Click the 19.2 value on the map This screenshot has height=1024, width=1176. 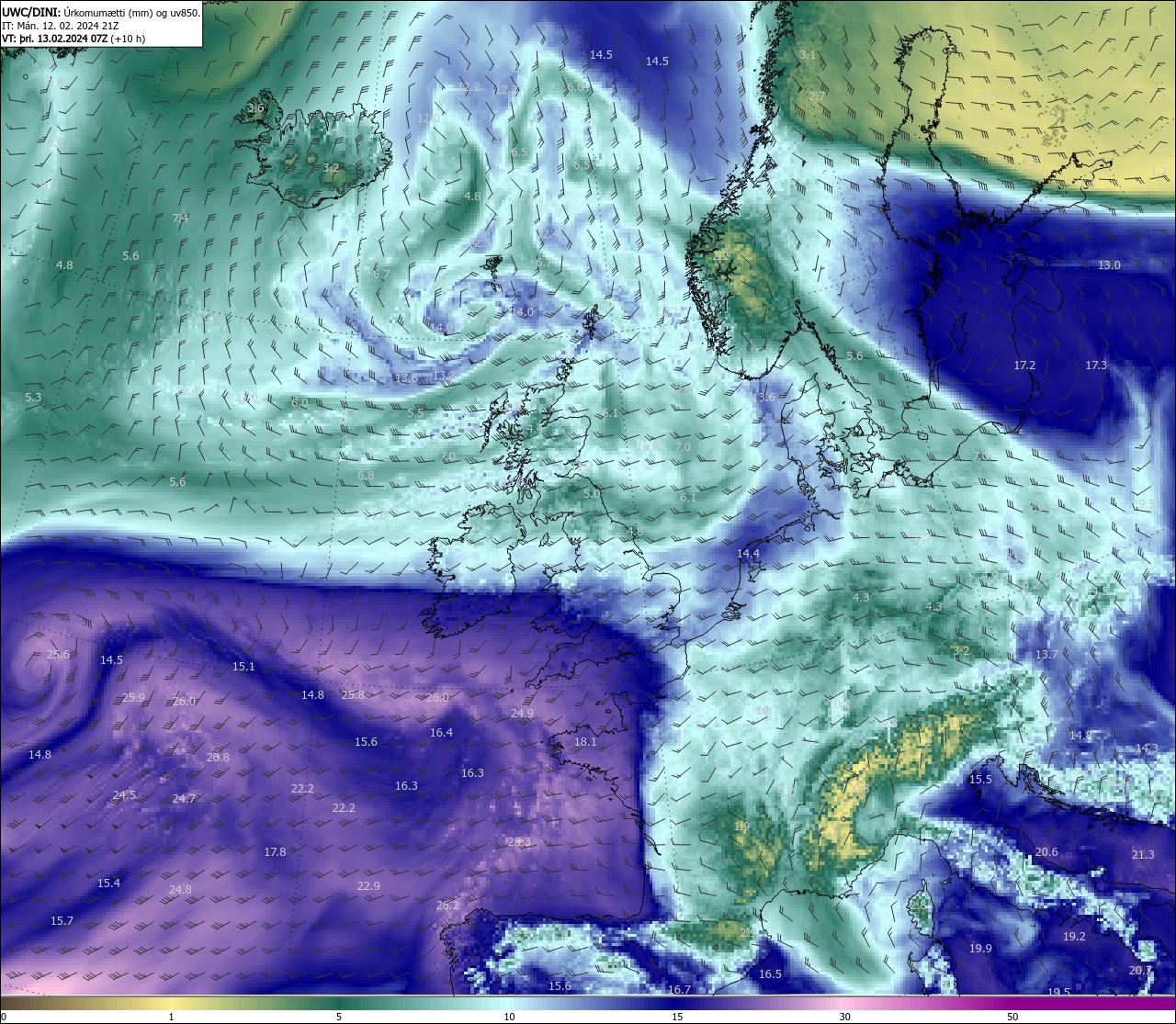1074,936
